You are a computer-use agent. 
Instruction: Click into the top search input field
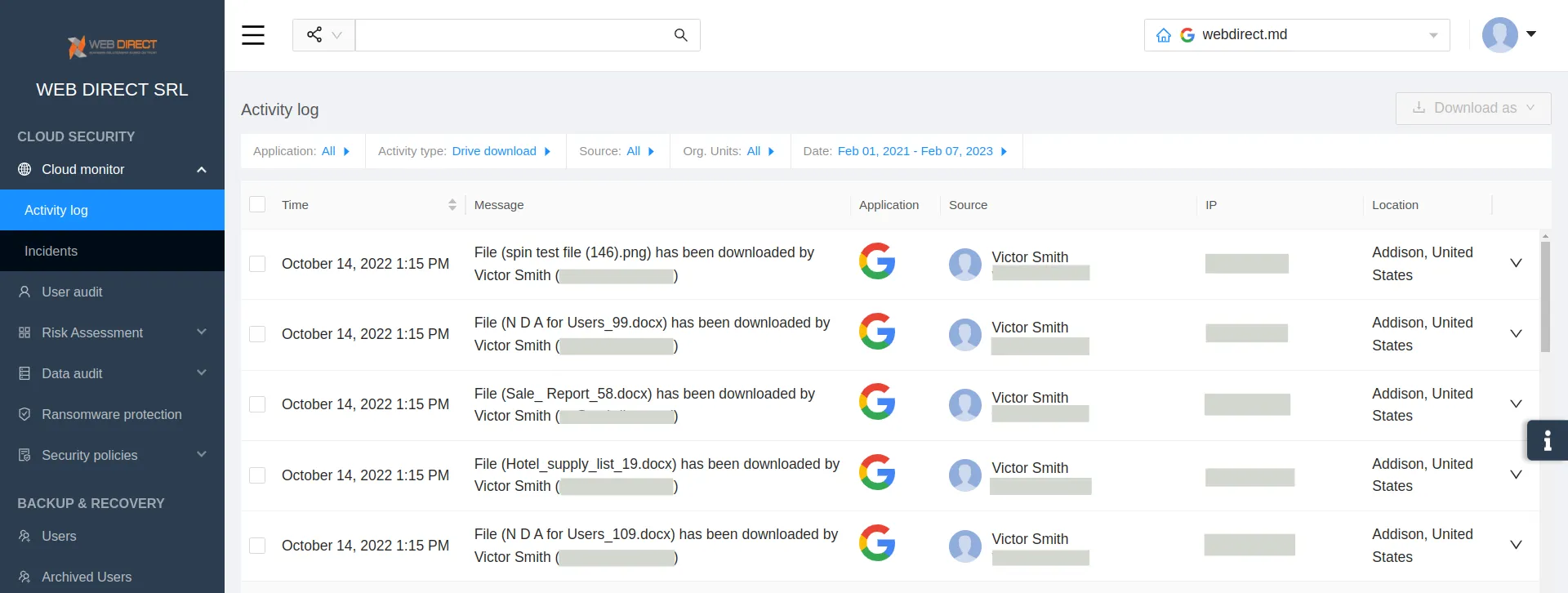[510, 35]
